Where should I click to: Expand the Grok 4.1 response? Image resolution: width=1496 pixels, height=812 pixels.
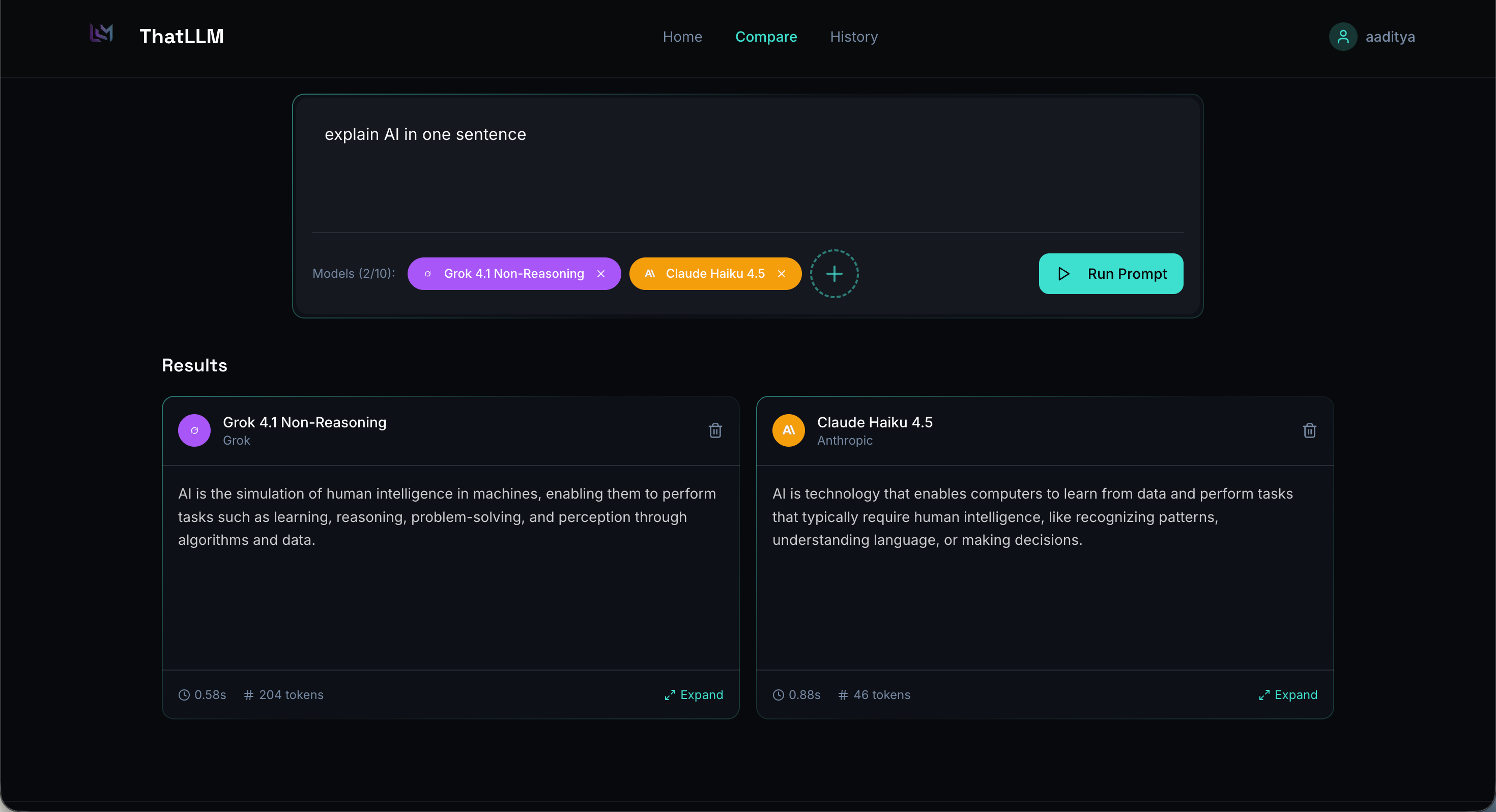694,694
